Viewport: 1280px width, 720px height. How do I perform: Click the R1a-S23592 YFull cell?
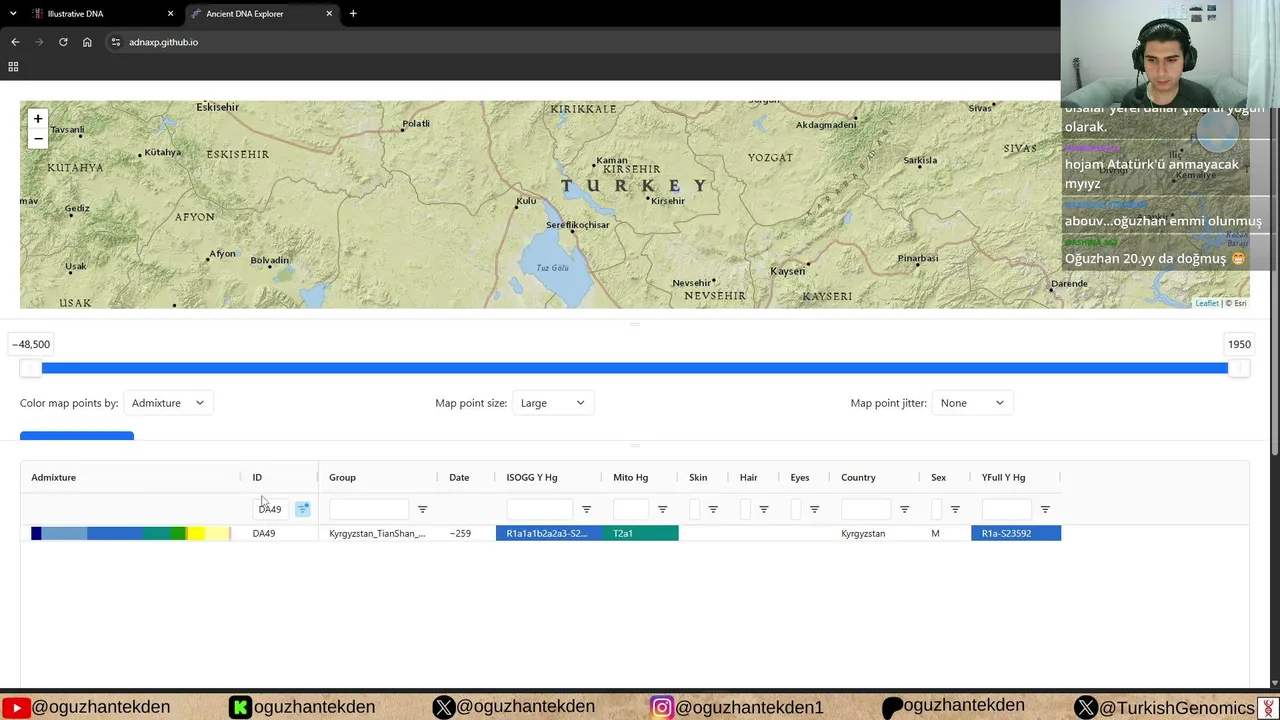coord(1016,533)
